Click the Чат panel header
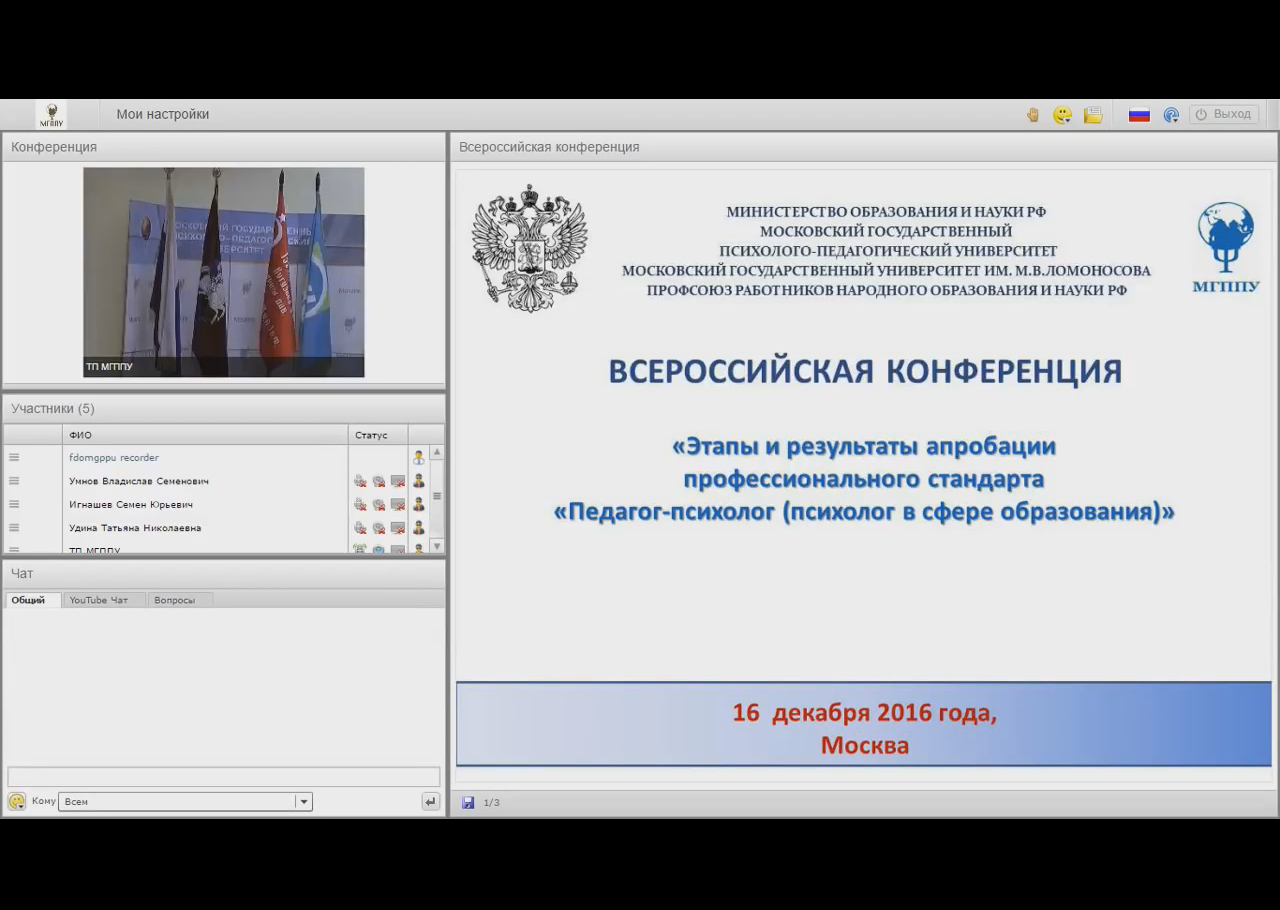This screenshot has width=1280, height=910. click(224, 573)
